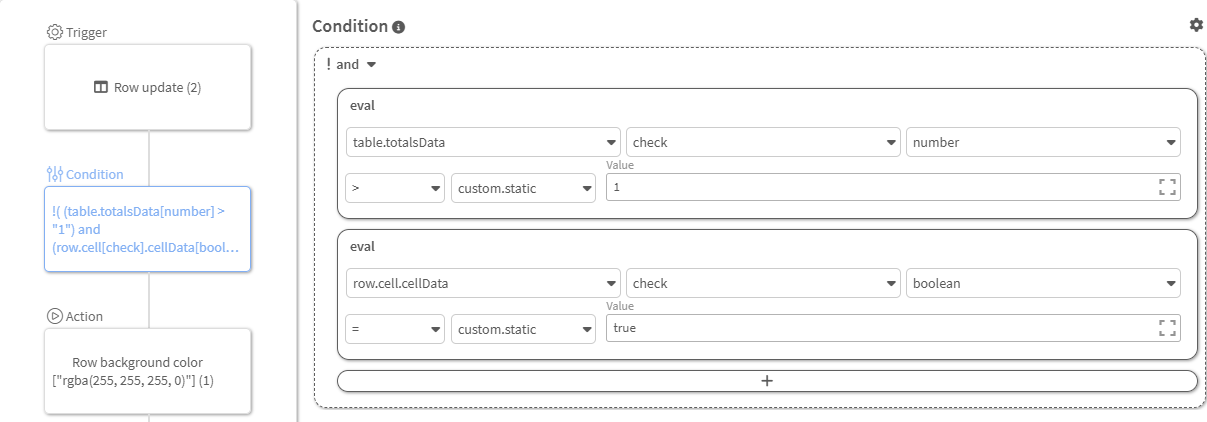
Task: Click the Condition info icon
Action: coord(399,27)
